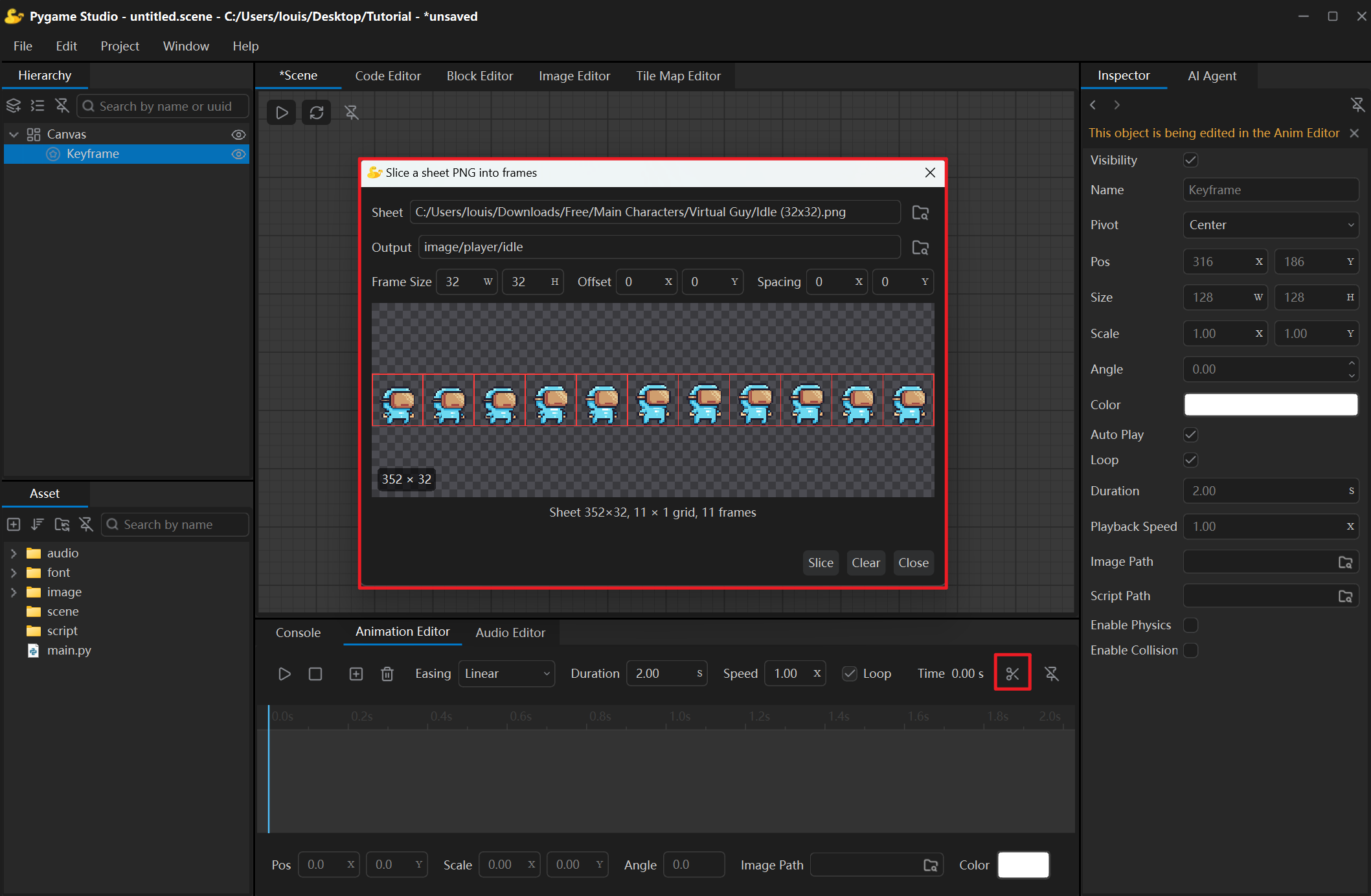Collapse the Canvas tree node
1371x896 pixels.
point(14,135)
